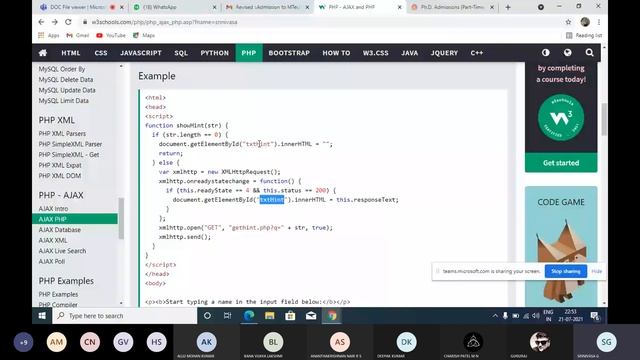Open YouTube bookmark

point(111,36)
